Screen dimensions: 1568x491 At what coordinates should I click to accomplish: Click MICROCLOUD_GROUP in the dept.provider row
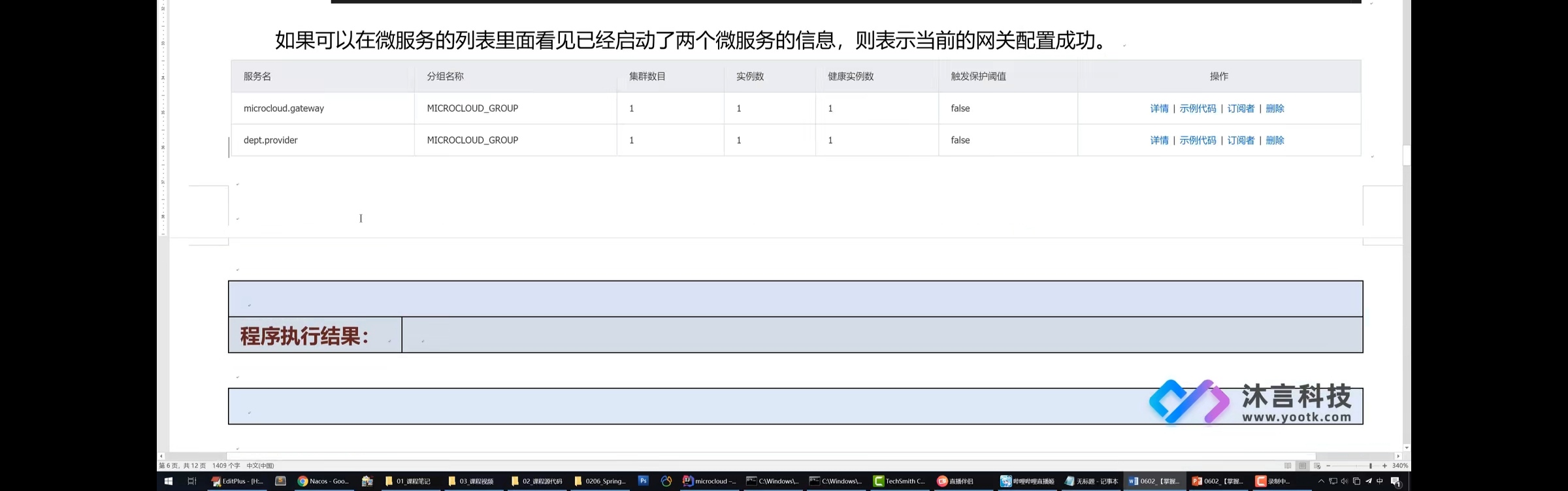coord(472,140)
